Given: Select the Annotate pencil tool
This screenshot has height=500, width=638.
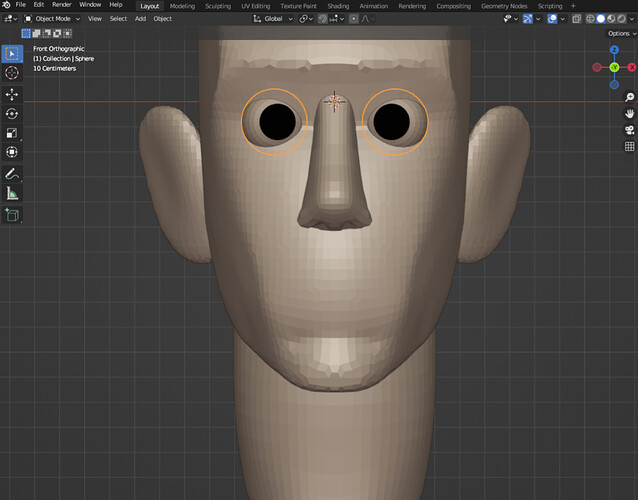Looking at the screenshot, I should coord(12,174).
